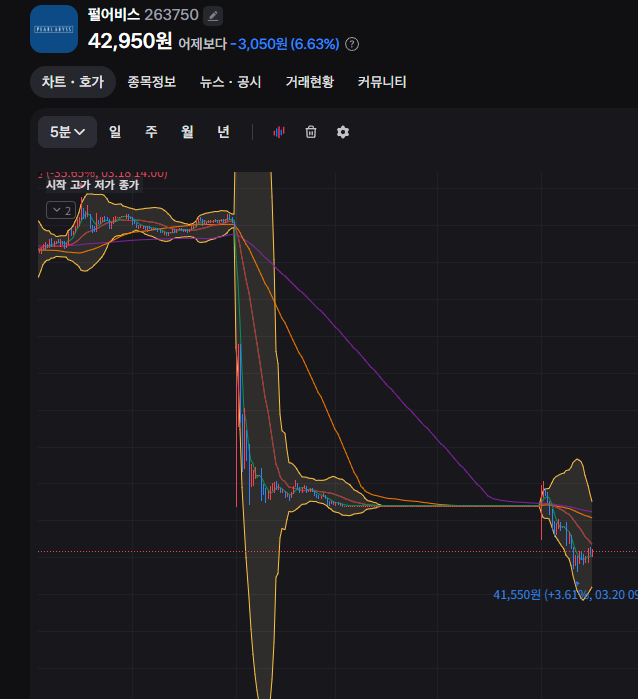Click the 42,950원 current price text
This screenshot has width=638, height=699.
130,41
